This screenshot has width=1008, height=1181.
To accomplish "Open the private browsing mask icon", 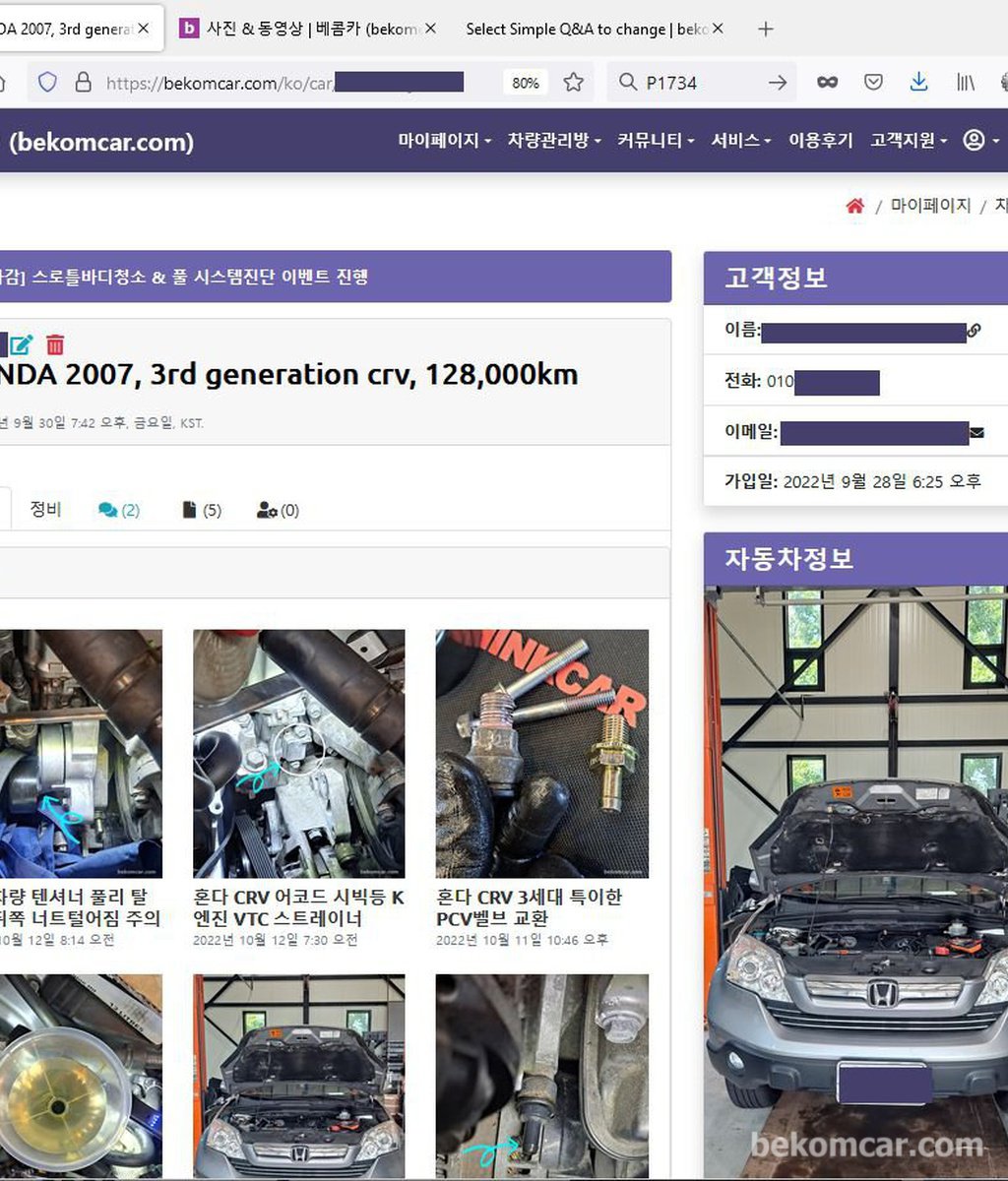I will (828, 83).
